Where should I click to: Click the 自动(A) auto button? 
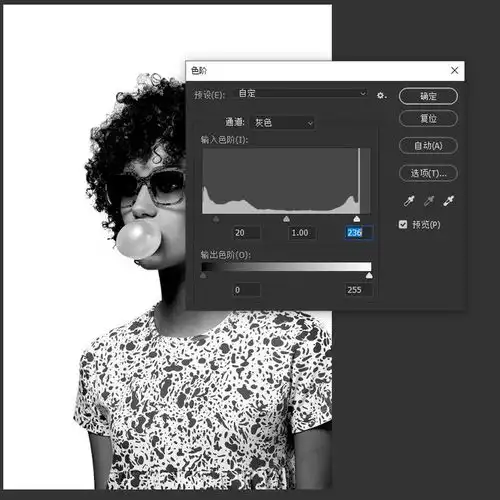428,146
